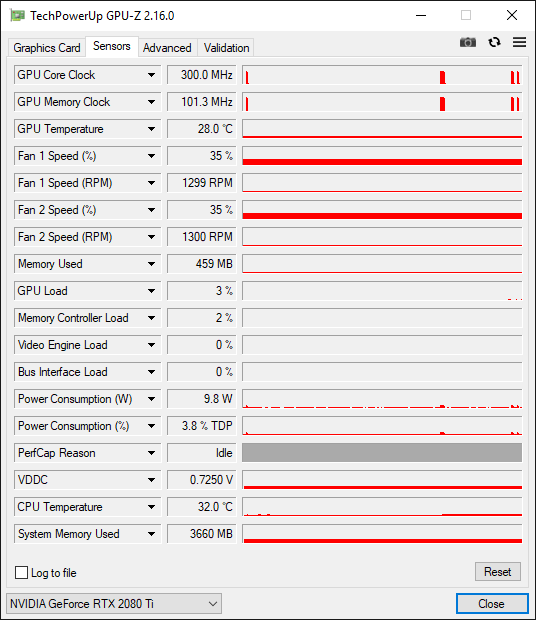
Task: Open the NVIDIA GeForce RTX 2080 Ti selector
Action: point(114,604)
